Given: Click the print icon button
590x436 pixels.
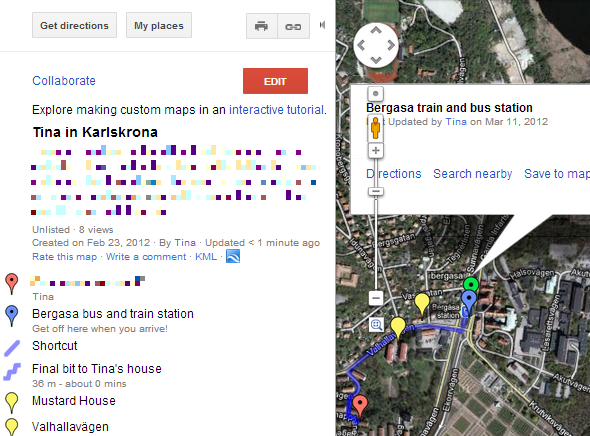Looking at the screenshot, I should pos(262,26).
